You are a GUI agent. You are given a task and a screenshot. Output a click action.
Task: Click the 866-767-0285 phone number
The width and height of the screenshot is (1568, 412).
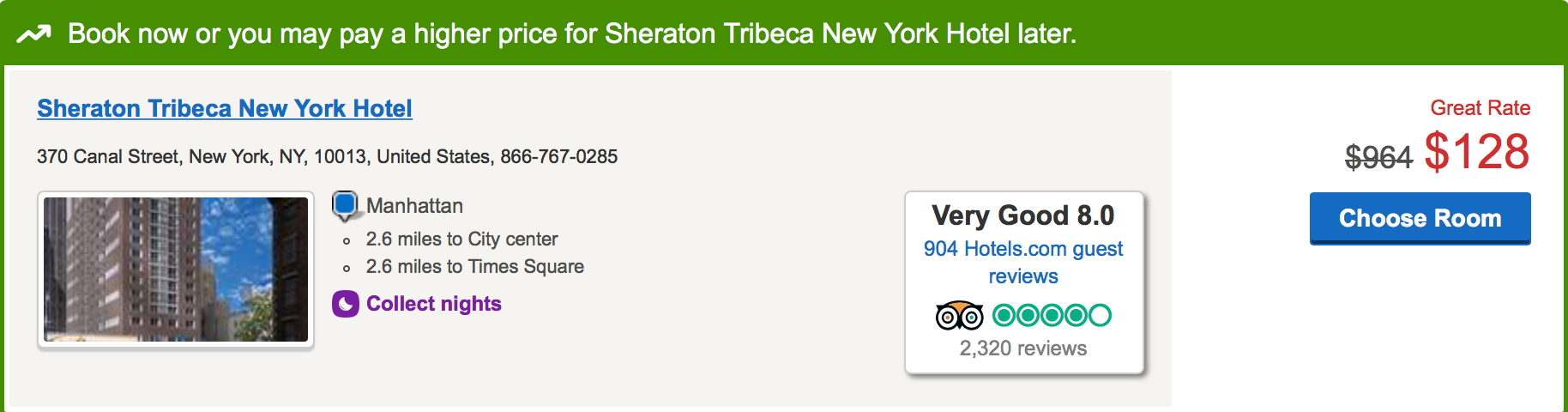coord(558,157)
